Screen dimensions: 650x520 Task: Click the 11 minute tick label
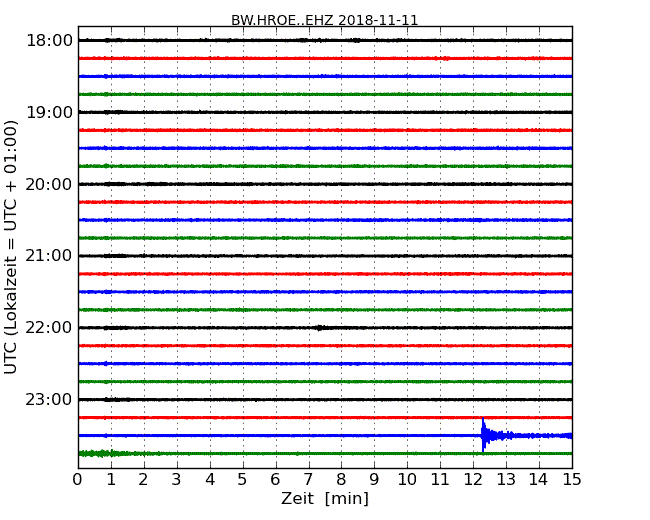(x=440, y=480)
